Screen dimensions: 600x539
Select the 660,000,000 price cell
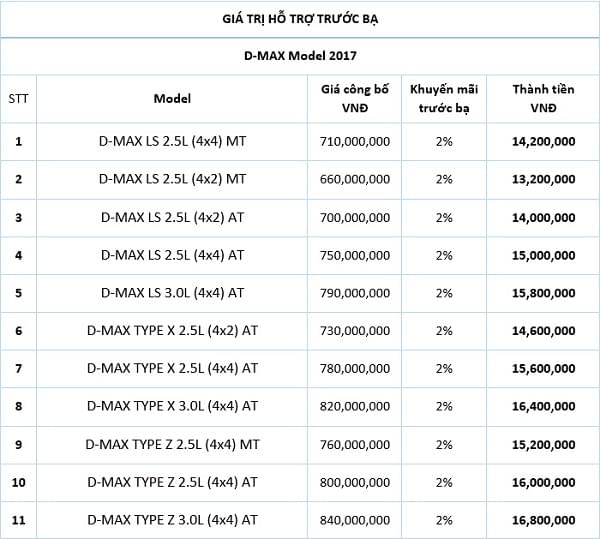pos(355,180)
